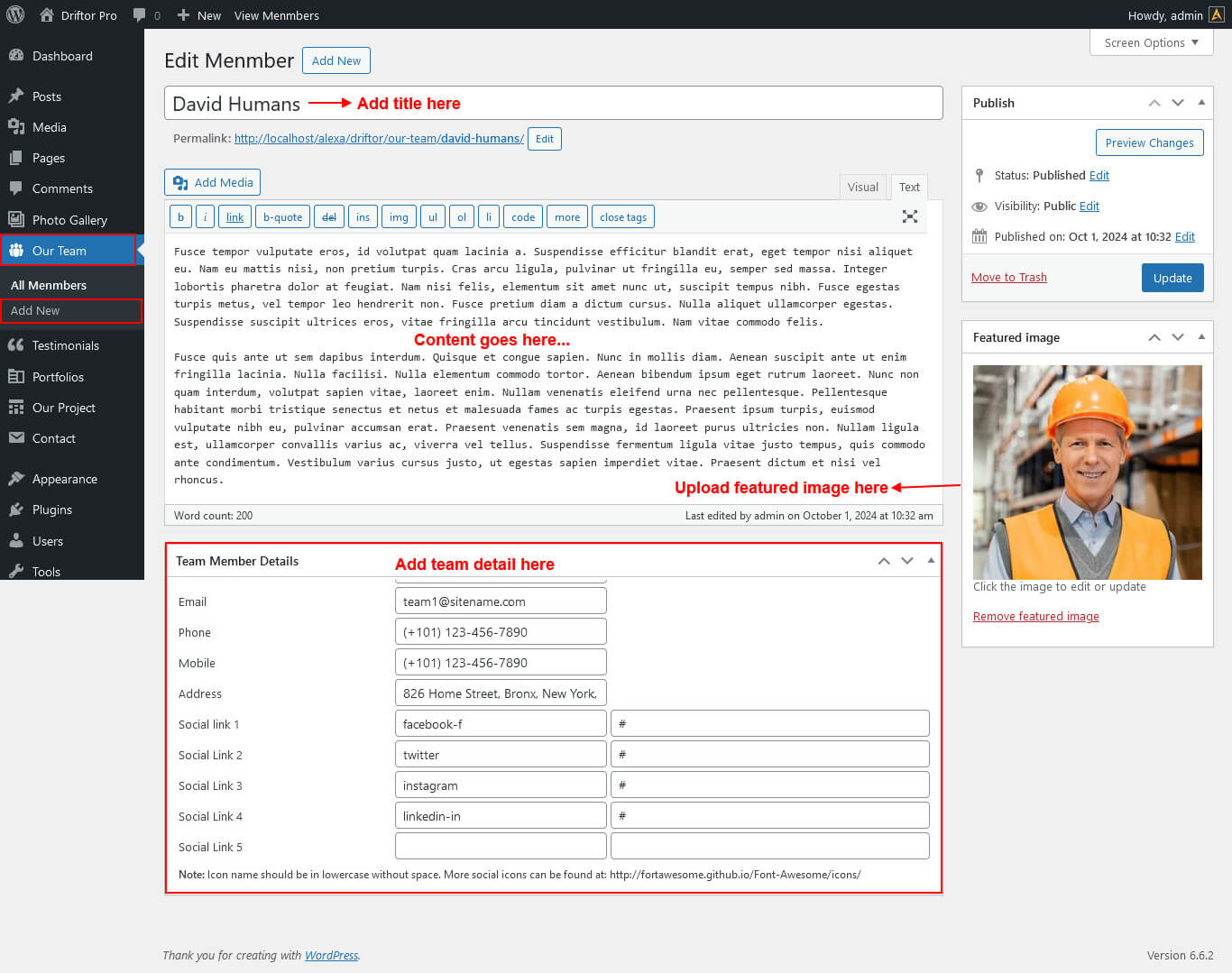
Task: Insert bold tag with b button
Action: coord(180,217)
